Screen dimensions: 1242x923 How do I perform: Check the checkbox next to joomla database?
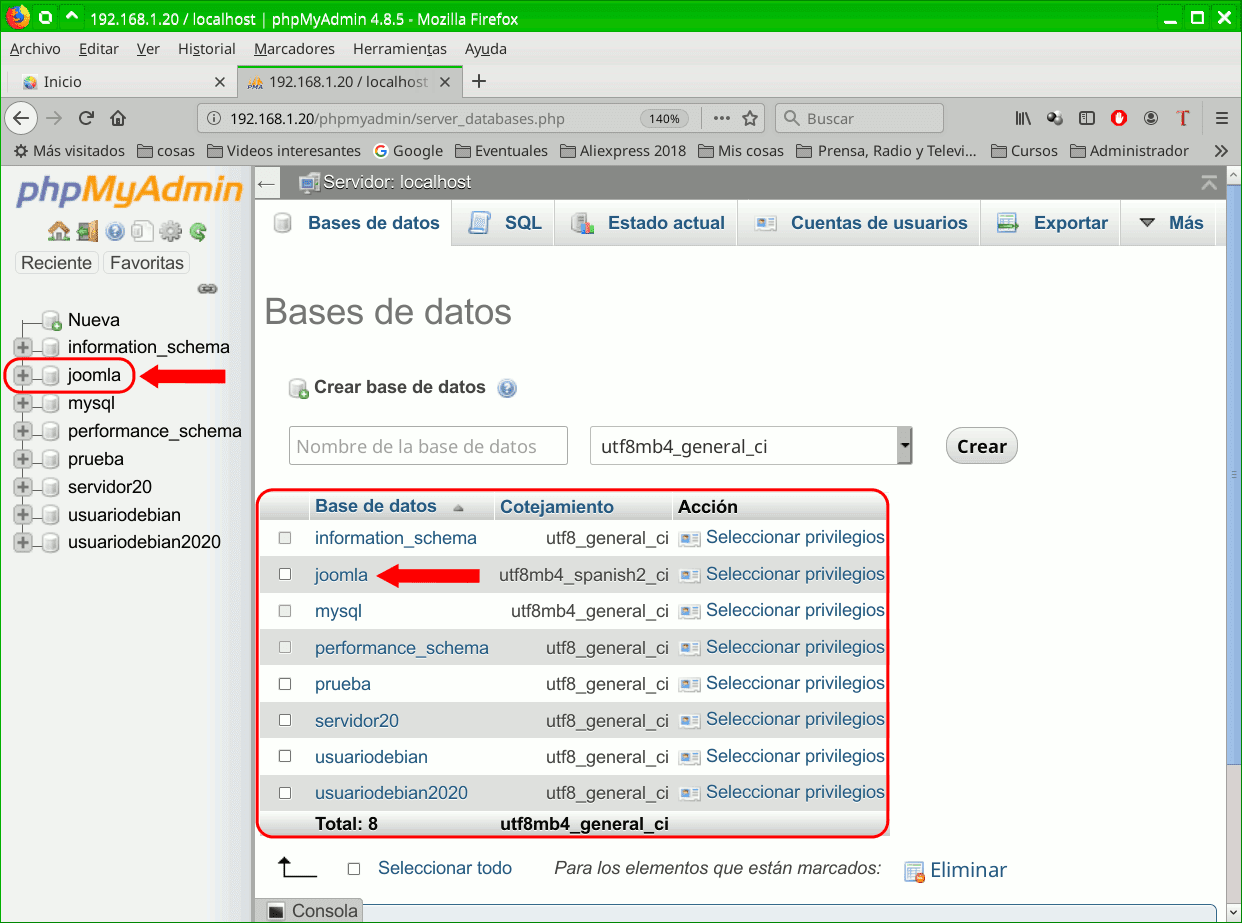point(284,574)
